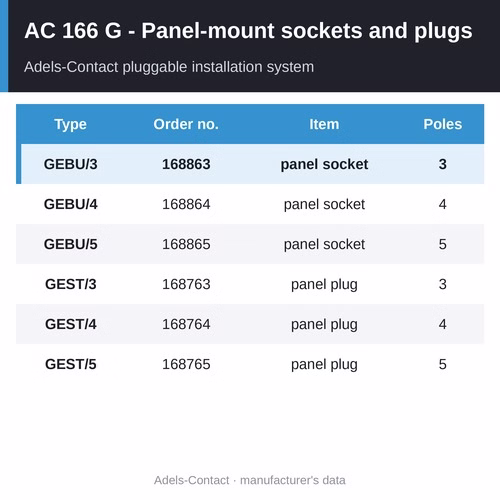Select the GEBU/4 type cell
The width and height of the screenshot is (500, 500).
point(71,204)
